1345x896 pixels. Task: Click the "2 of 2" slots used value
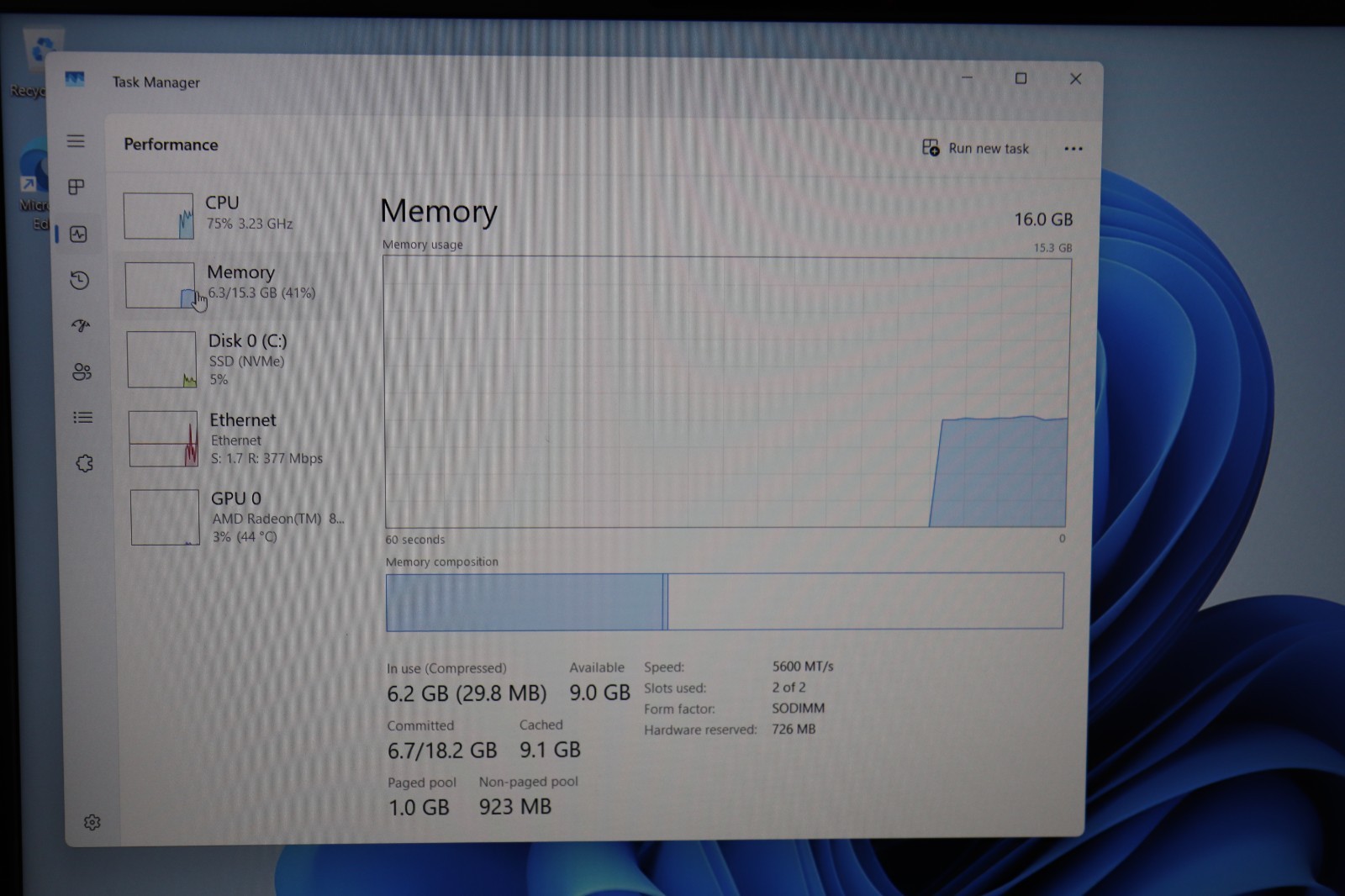pyautogui.click(x=789, y=688)
